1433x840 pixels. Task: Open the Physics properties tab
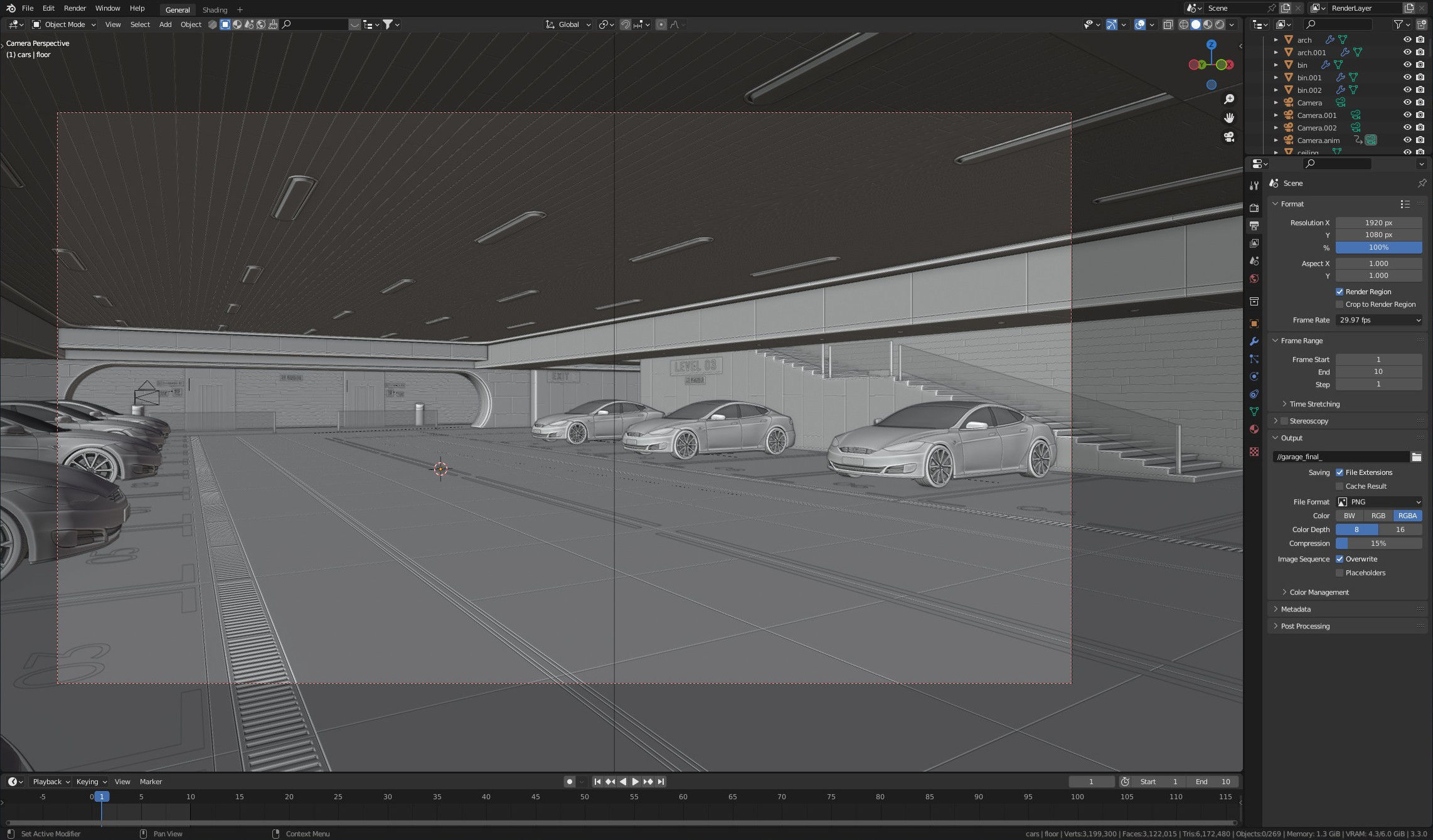[x=1254, y=376]
